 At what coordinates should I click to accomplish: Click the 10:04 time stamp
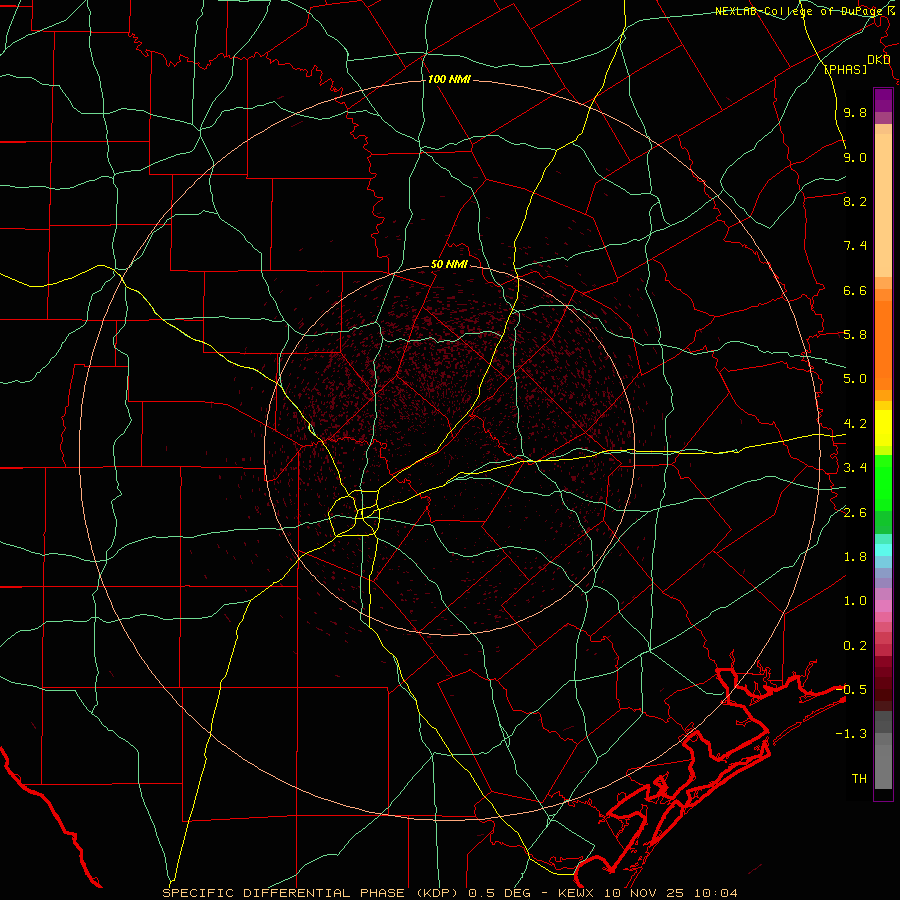pyautogui.click(x=716, y=893)
